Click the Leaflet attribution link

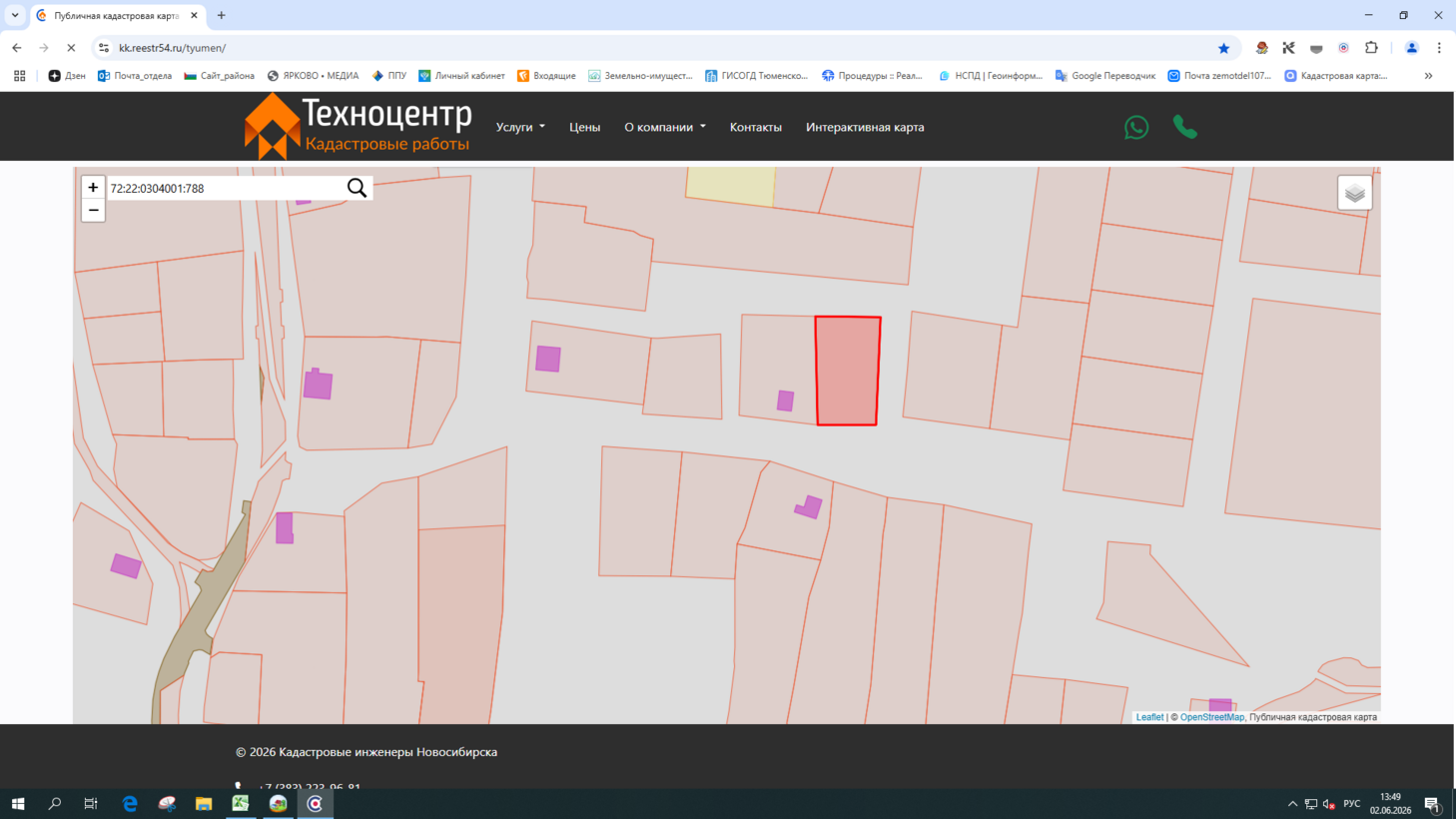point(1149,717)
